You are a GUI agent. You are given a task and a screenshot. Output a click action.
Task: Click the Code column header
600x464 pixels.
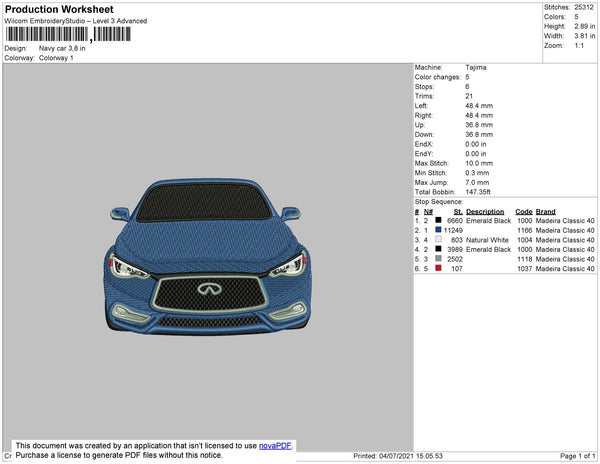[x=523, y=212]
